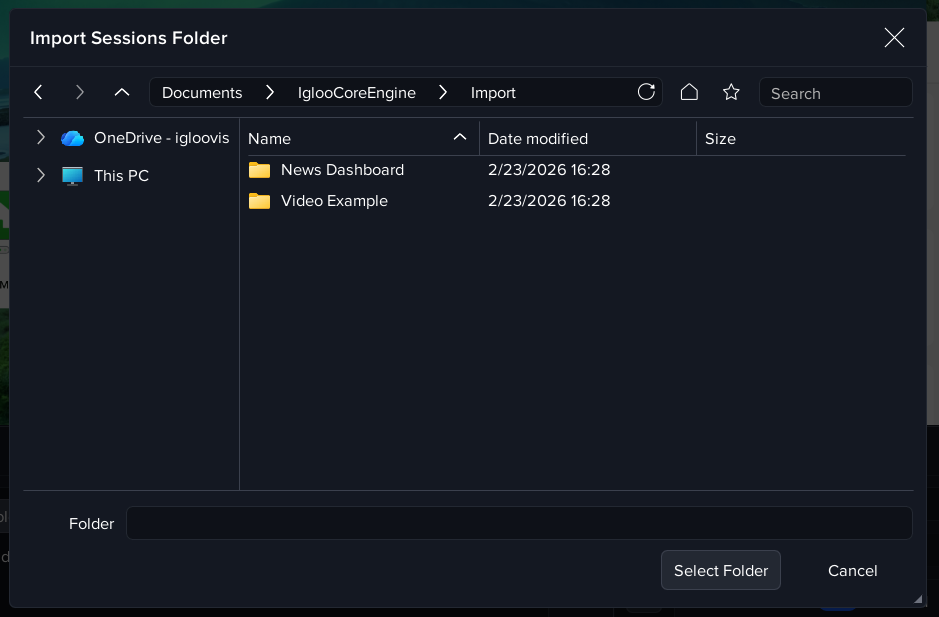Go to the home location icon
Image resolution: width=939 pixels, height=617 pixels.
pos(689,92)
